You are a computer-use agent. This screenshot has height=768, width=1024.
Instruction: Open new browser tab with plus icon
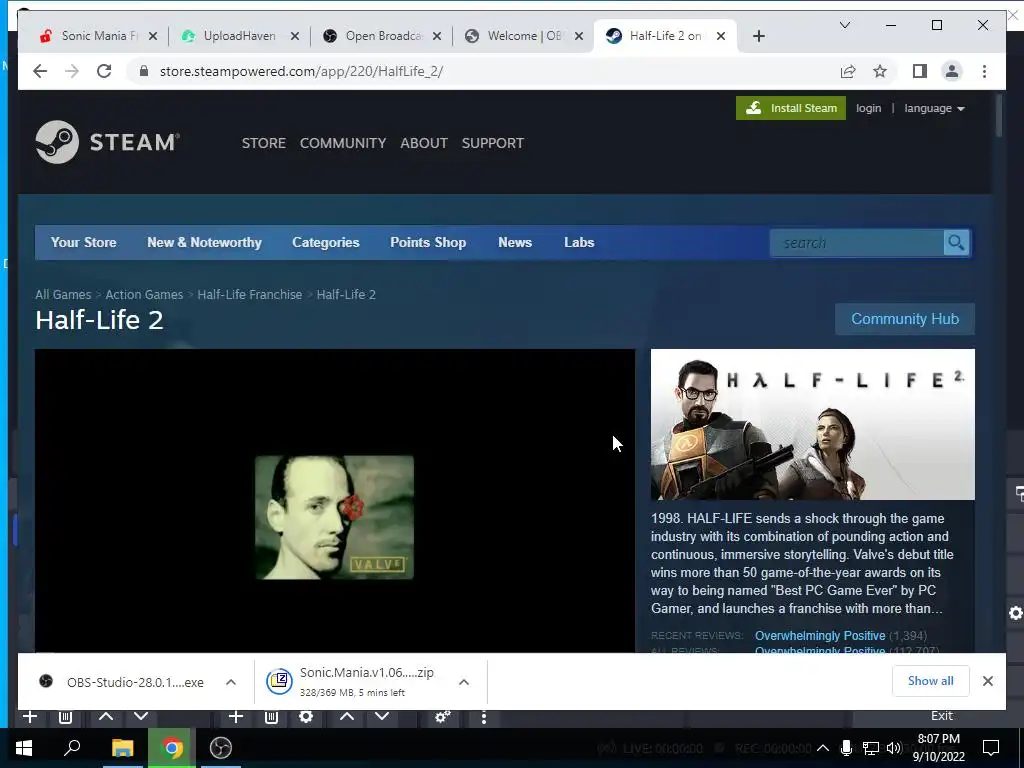pos(758,36)
